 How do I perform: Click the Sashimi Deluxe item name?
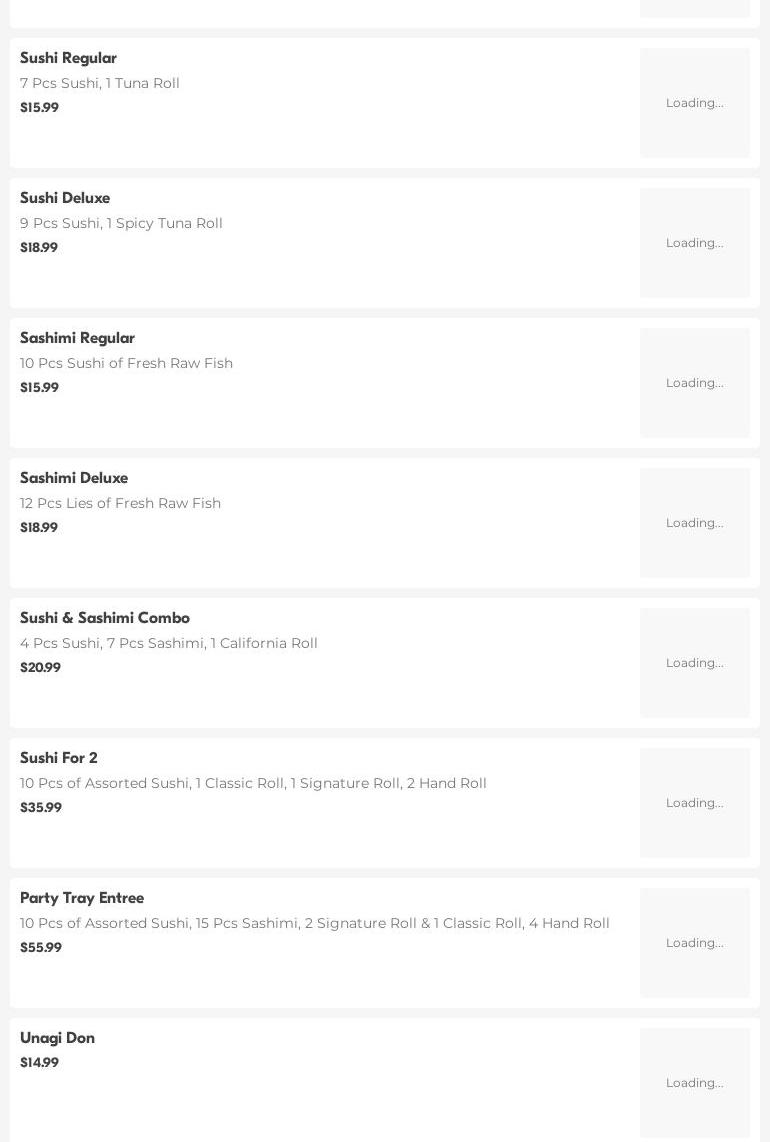[74, 478]
